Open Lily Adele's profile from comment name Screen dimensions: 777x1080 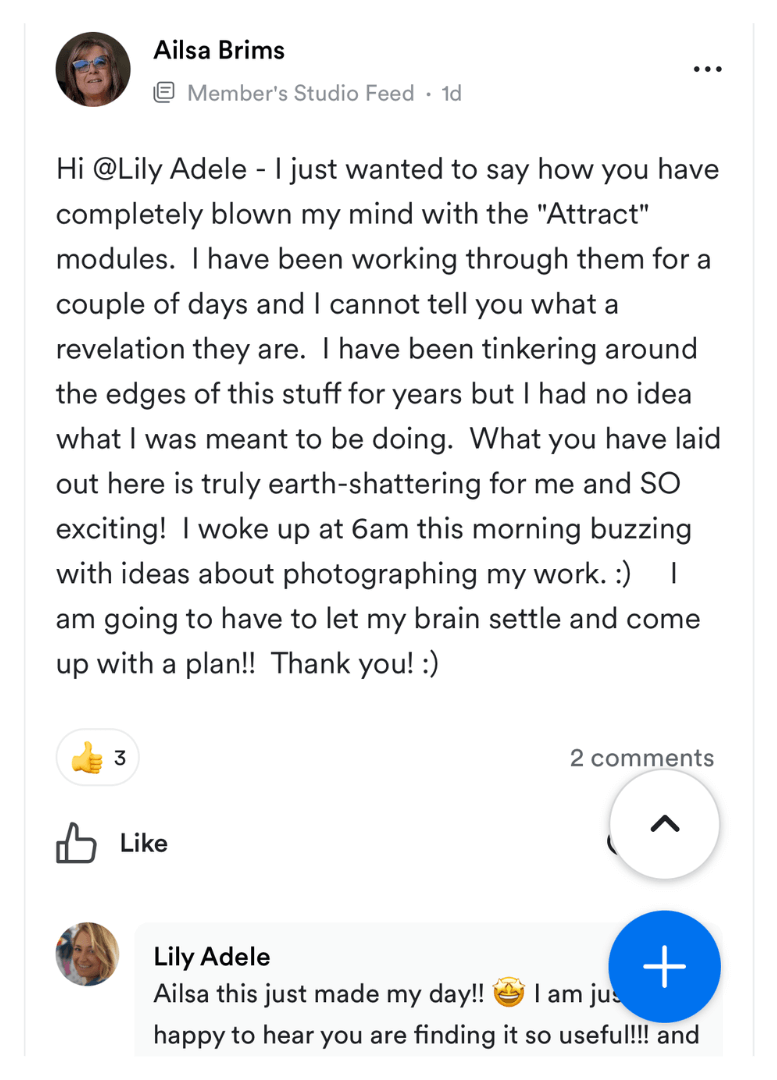pos(212,957)
